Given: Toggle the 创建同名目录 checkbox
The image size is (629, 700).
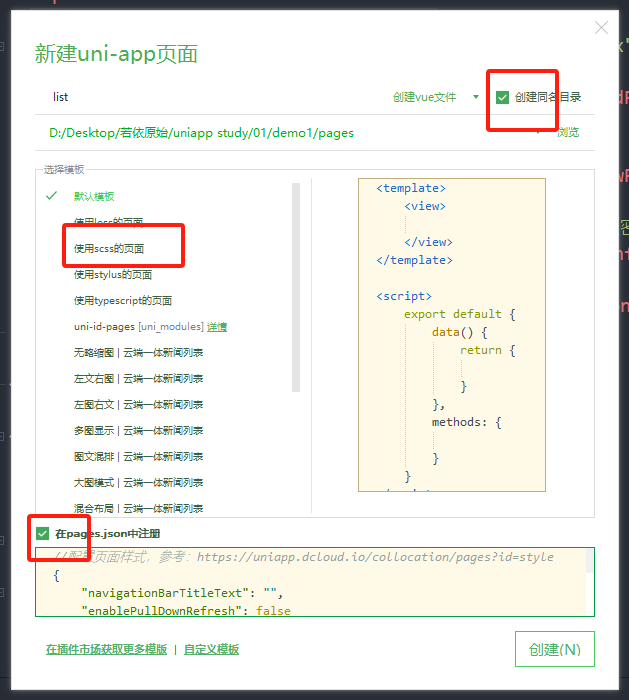Looking at the screenshot, I should [x=502, y=97].
